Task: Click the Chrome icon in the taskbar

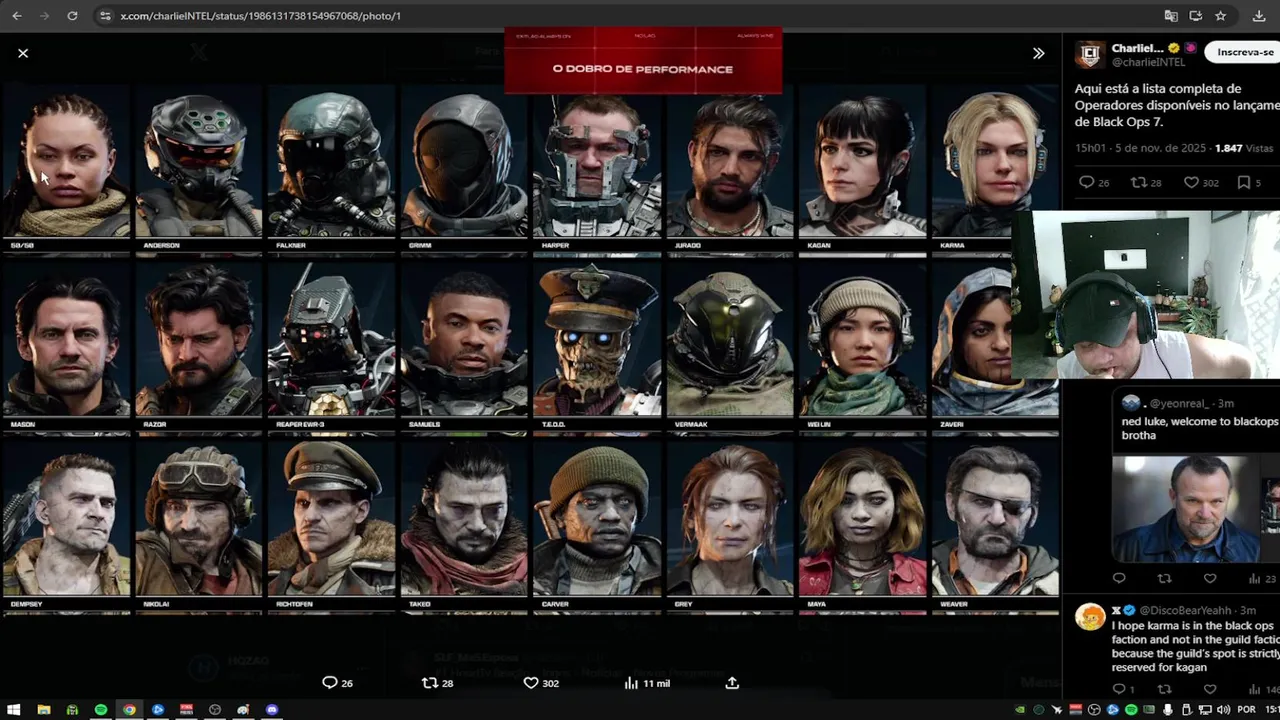Action: tap(129, 709)
